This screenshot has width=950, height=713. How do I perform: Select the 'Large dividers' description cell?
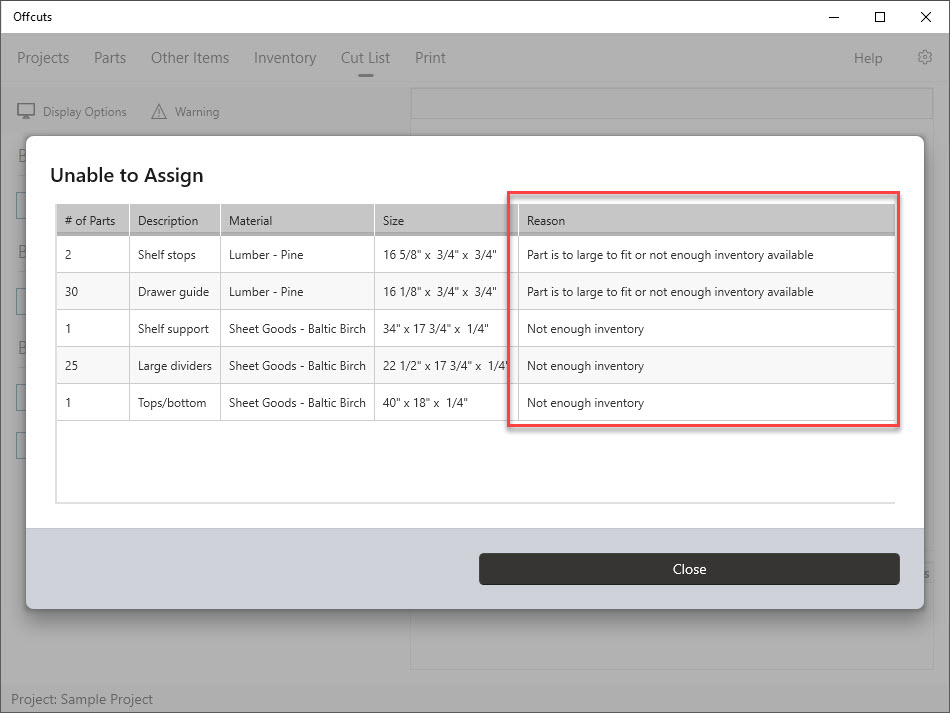click(x=174, y=366)
